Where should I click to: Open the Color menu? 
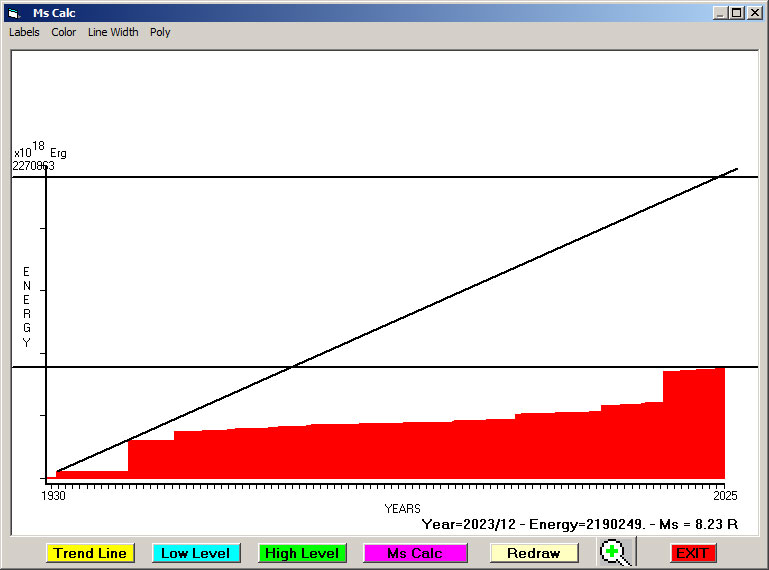64,32
